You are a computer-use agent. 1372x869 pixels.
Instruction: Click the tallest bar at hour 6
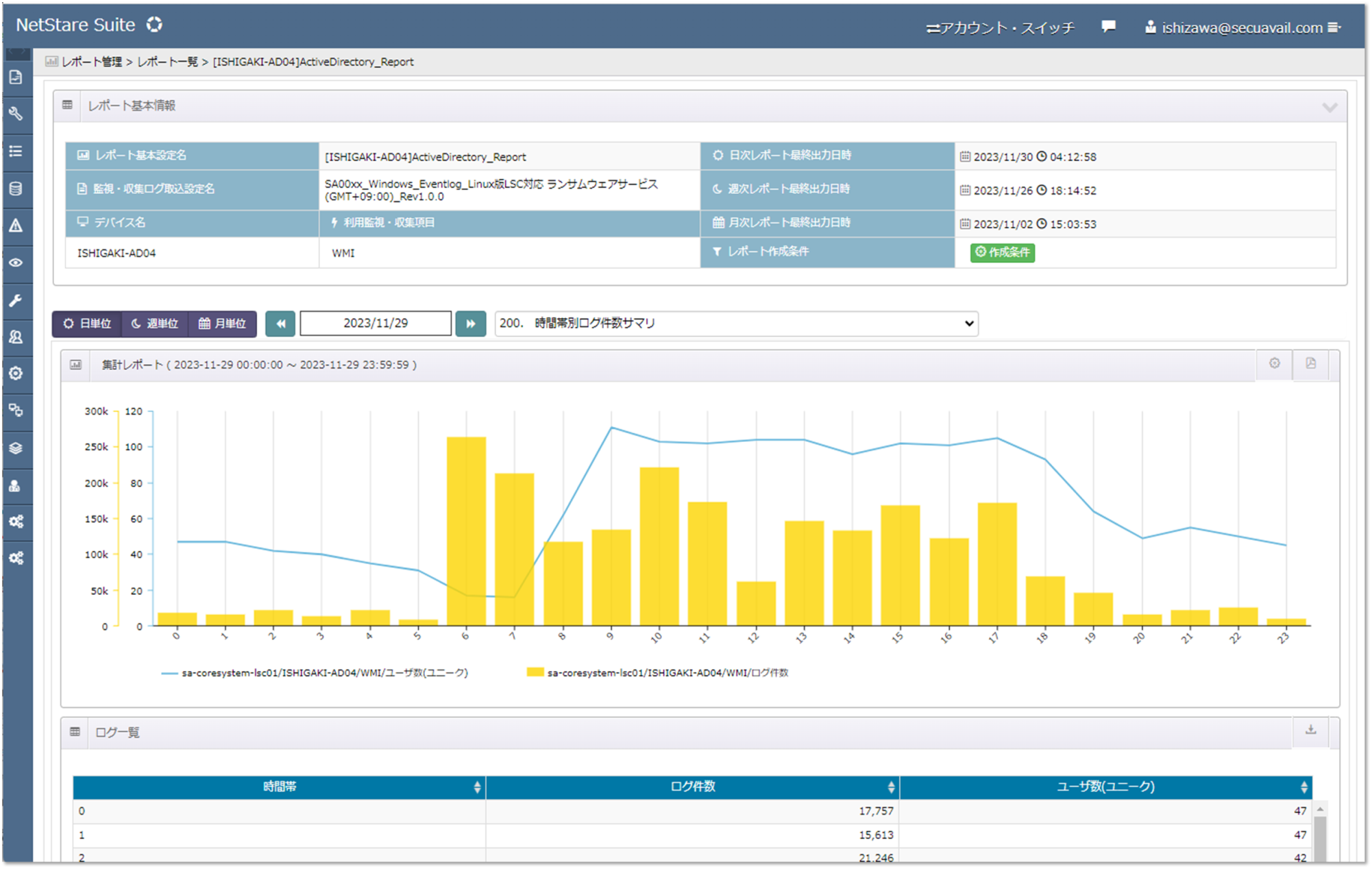[466, 531]
